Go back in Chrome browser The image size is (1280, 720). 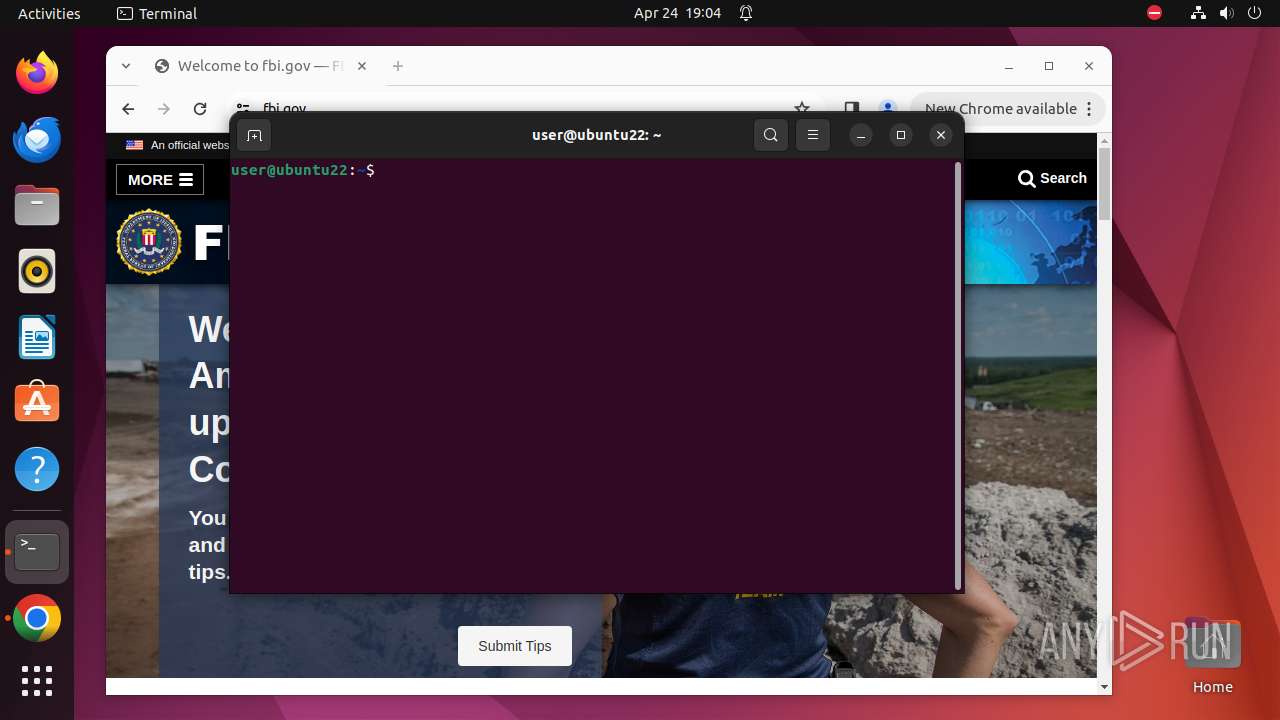[x=128, y=109]
